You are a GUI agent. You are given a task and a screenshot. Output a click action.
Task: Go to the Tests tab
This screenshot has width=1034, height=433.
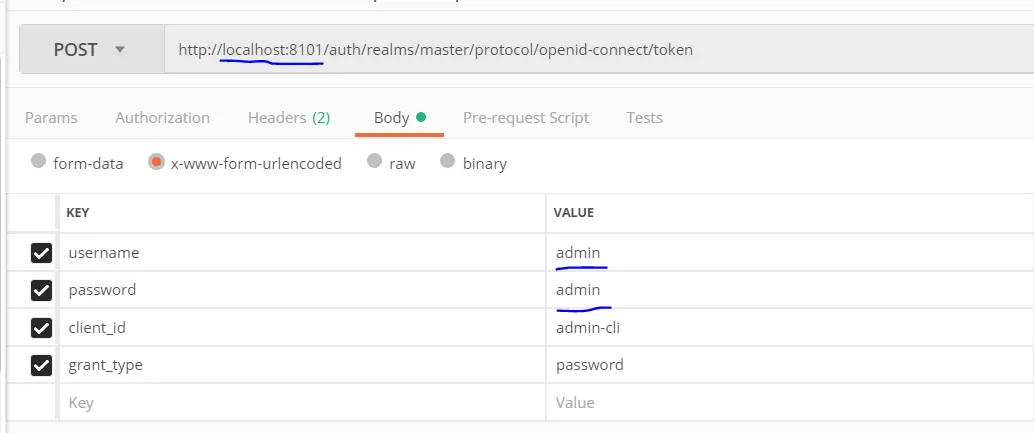click(644, 118)
